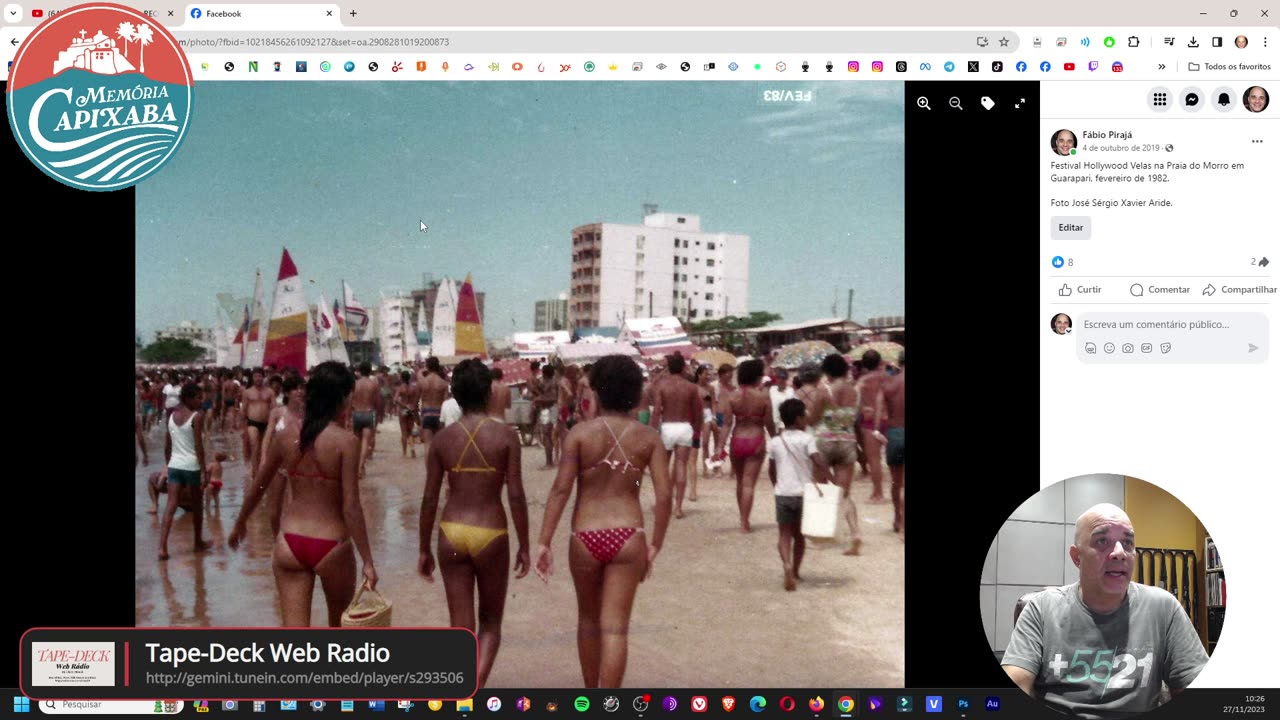1280x720 pixels.
Task: Bookmark this page with star icon
Action: point(1004,42)
